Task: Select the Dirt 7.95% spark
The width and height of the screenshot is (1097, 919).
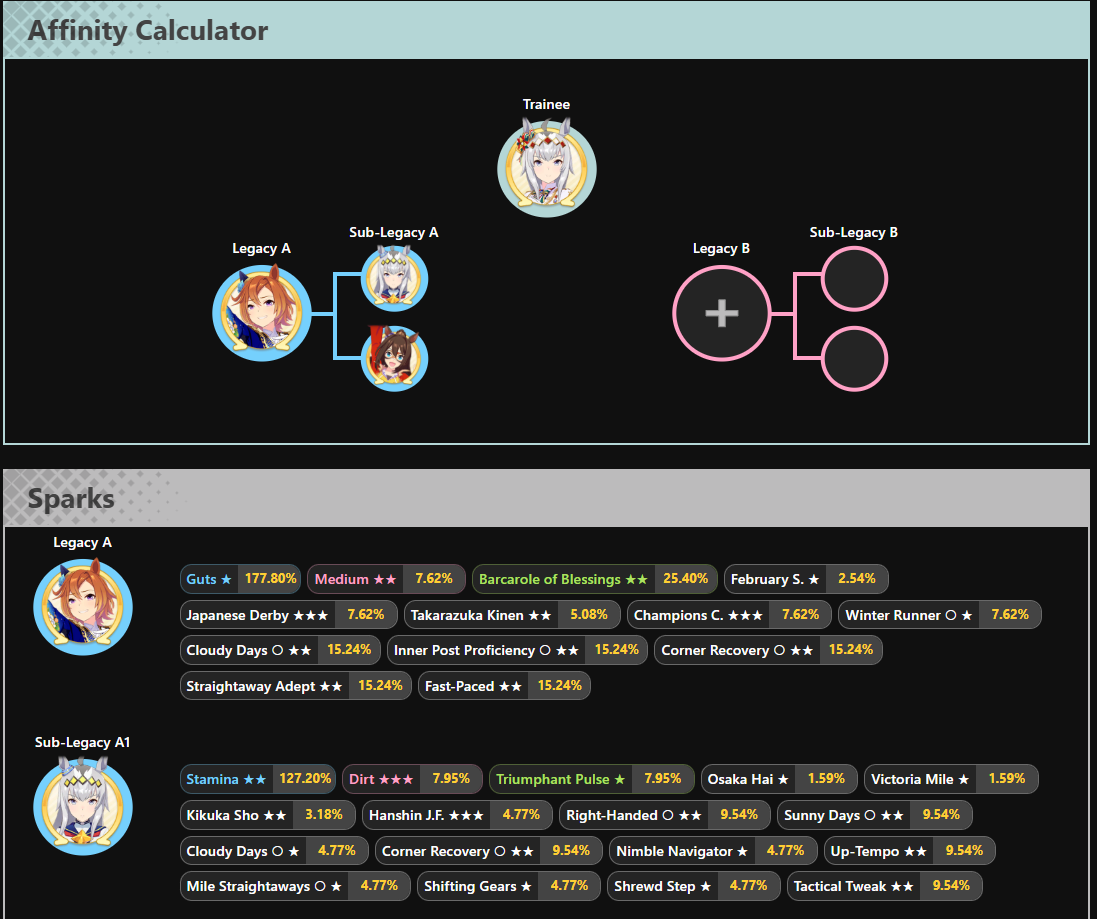Action: pyautogui.click(x=413, y=779)
